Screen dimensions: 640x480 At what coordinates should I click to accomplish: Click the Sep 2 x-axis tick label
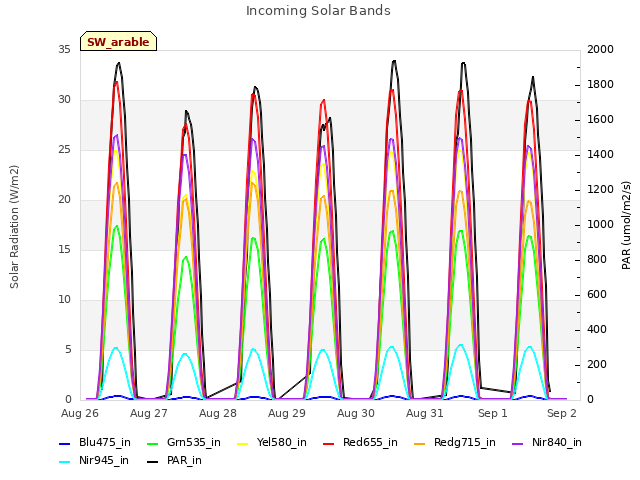tap(562, 413)
